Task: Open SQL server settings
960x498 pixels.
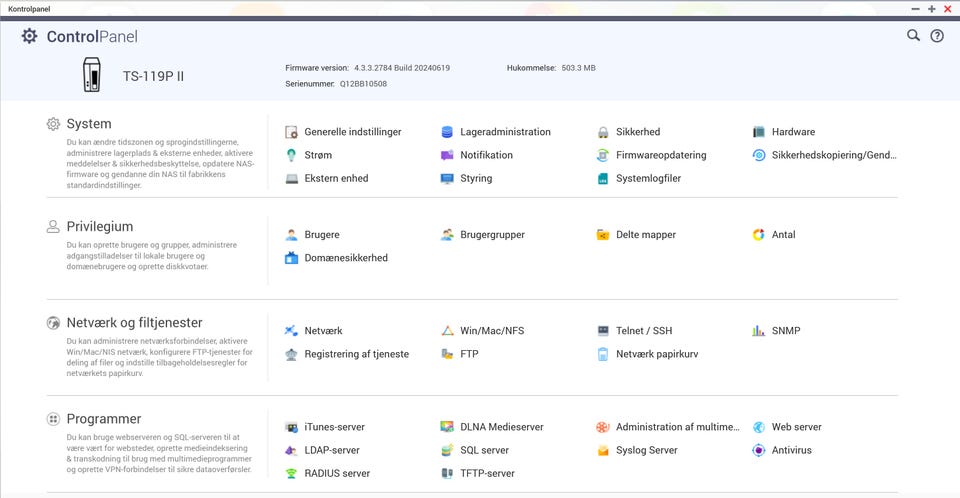Action: 484,450
